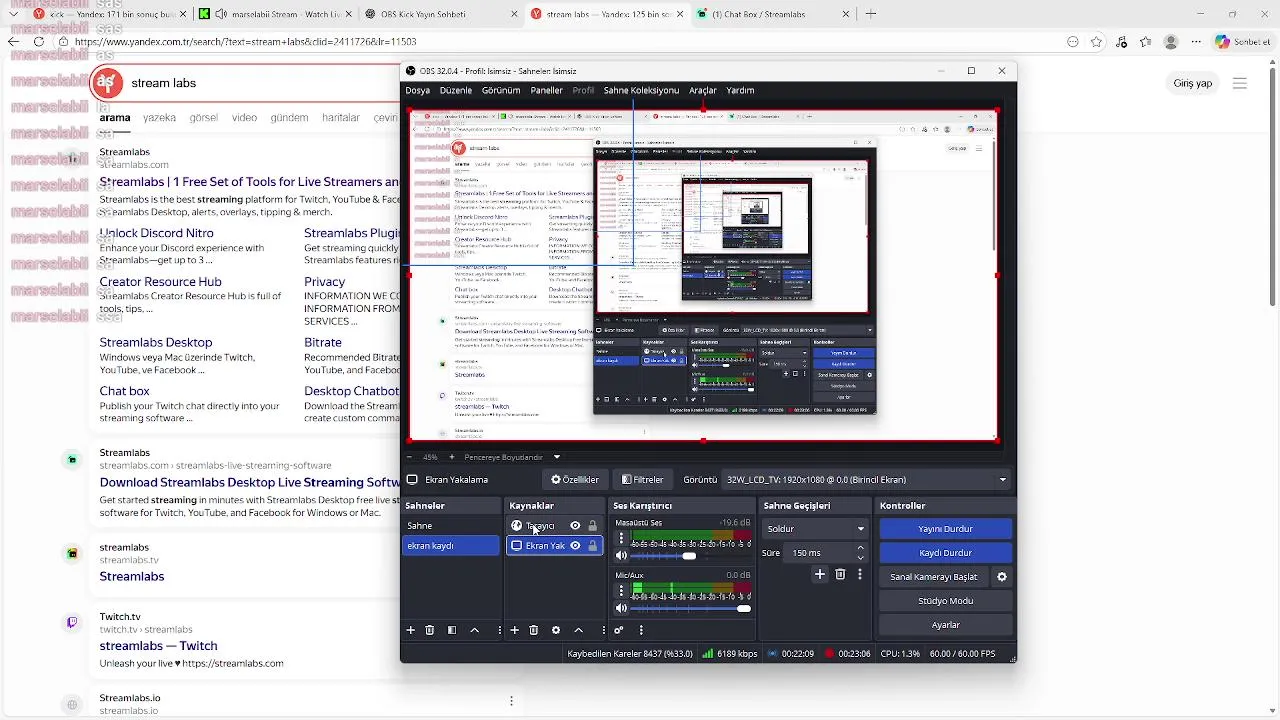
Task: Open the Görüntü display dropdown
Action: [866, 480]
